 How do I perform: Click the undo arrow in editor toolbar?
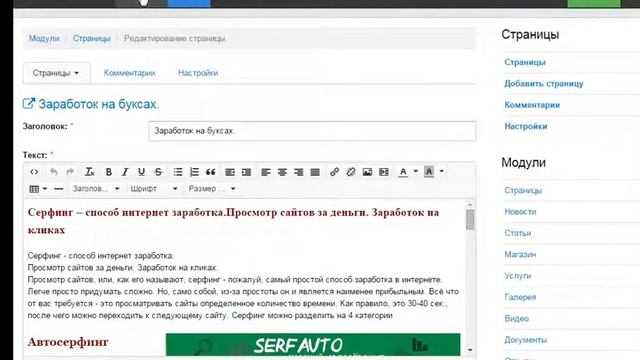[53, 172]
